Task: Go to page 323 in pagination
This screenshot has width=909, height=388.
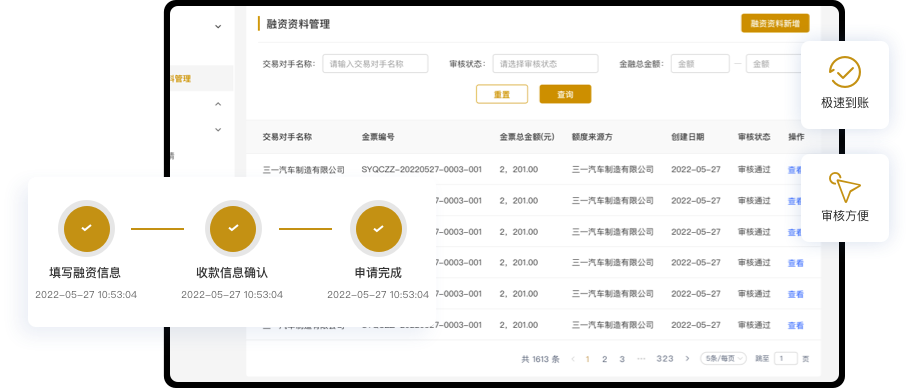Action: pos(665,359)
